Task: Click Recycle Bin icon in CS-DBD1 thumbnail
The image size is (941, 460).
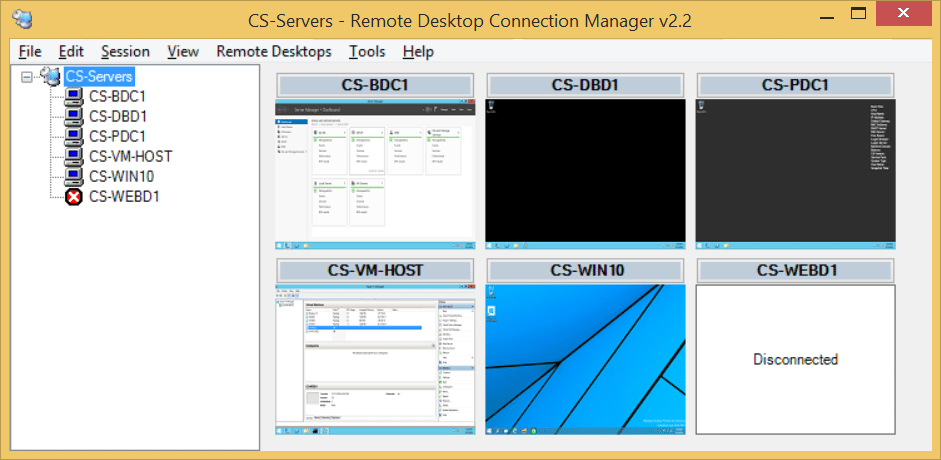Action: click(x=491, y=106)
